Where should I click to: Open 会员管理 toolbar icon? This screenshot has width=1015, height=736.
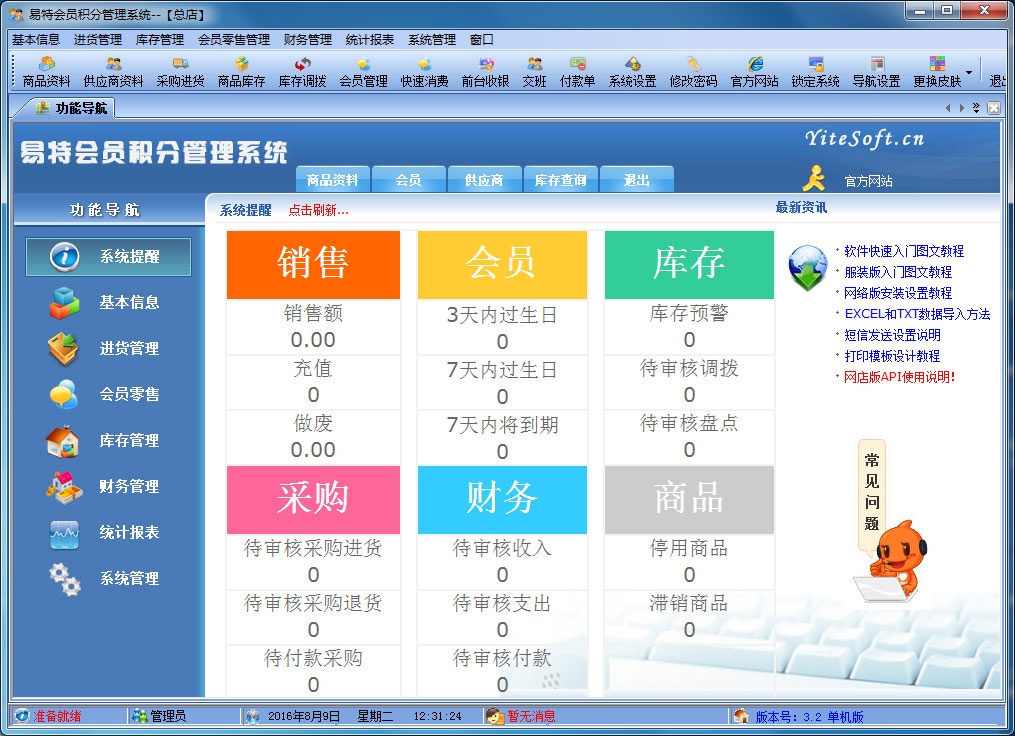coord(363,72)
